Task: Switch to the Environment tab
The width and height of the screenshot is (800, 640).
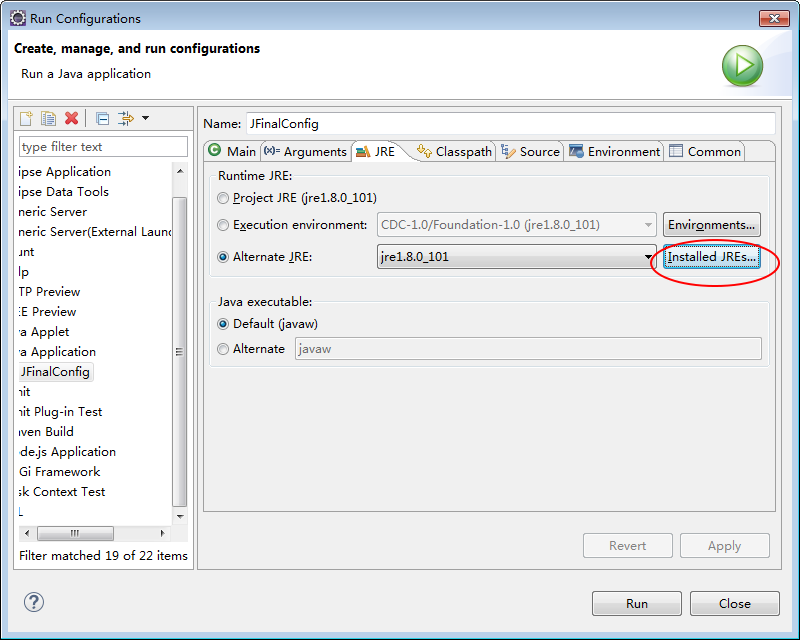Action: pyautogui.click(x=614, y=151)
